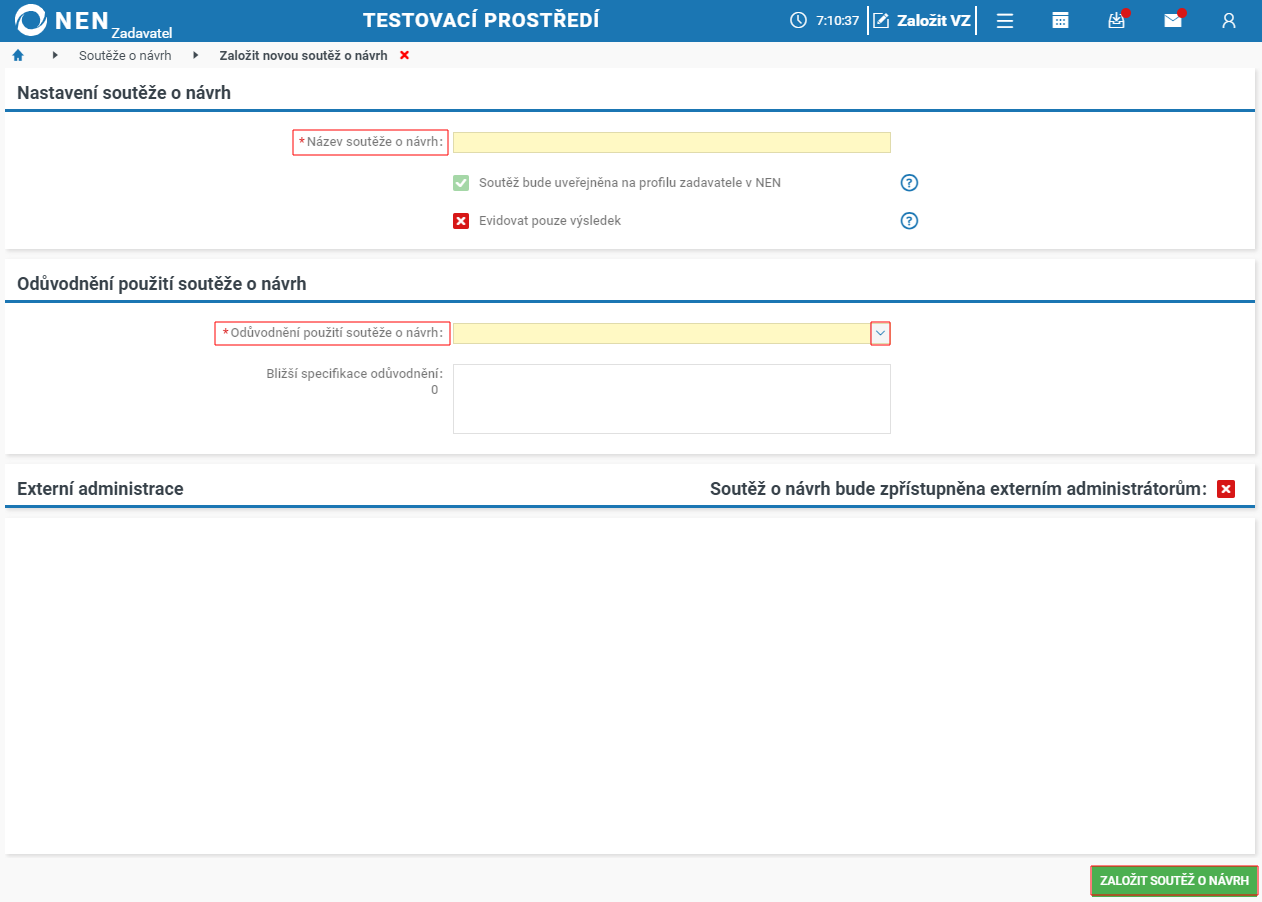Click the TESTOVACÍ PROSTŘEDÍ title
This screenshot has height=902, width=1262.
click(481, 20)
